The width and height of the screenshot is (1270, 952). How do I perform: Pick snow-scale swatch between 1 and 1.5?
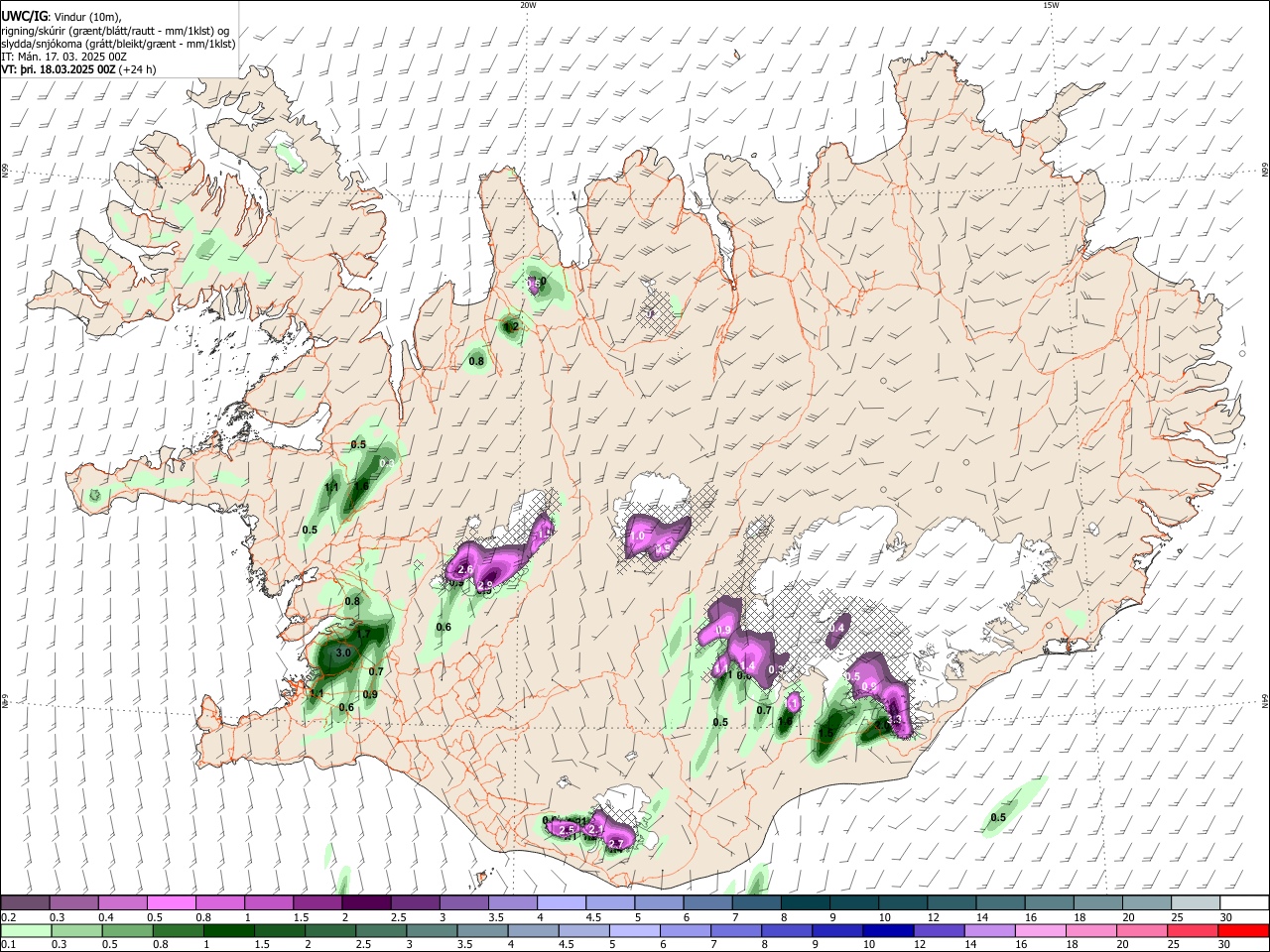pos(269,903)
